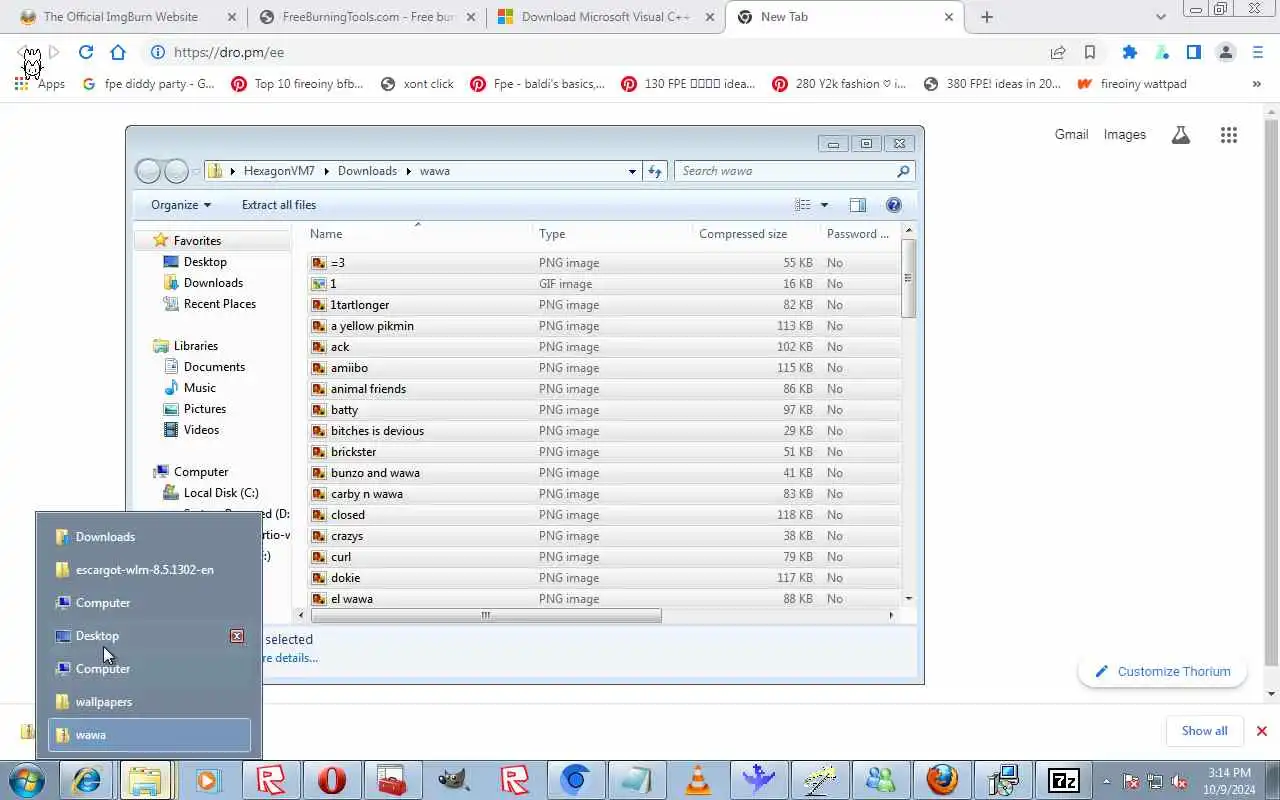
Task: Open the Google apps grid
Action: [x=1229, y=135]
